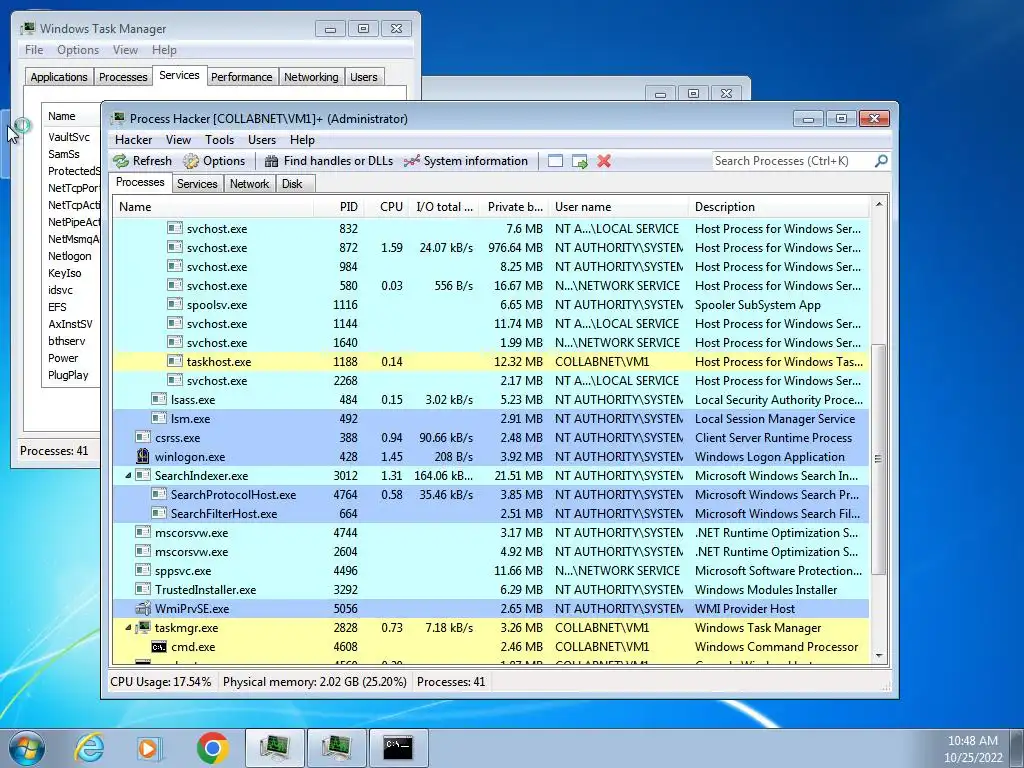Viewport: 1024px width, 768px height.
Task: Sort by the CPU column header
Action: coord(387,207)
